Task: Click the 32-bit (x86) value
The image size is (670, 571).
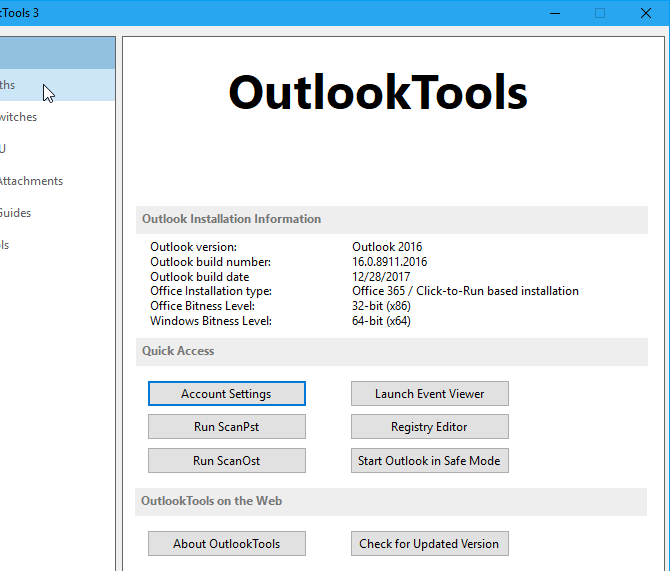Action: [x=381, y=306]
